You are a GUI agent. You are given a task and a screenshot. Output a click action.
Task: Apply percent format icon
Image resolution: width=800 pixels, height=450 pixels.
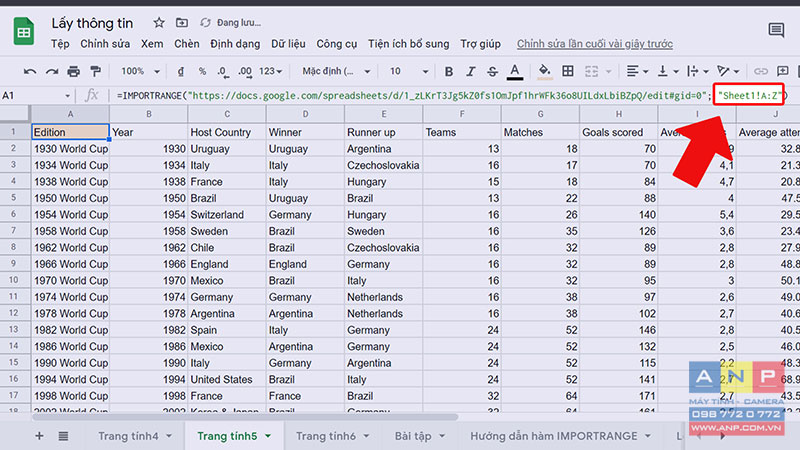pos(202,71)
